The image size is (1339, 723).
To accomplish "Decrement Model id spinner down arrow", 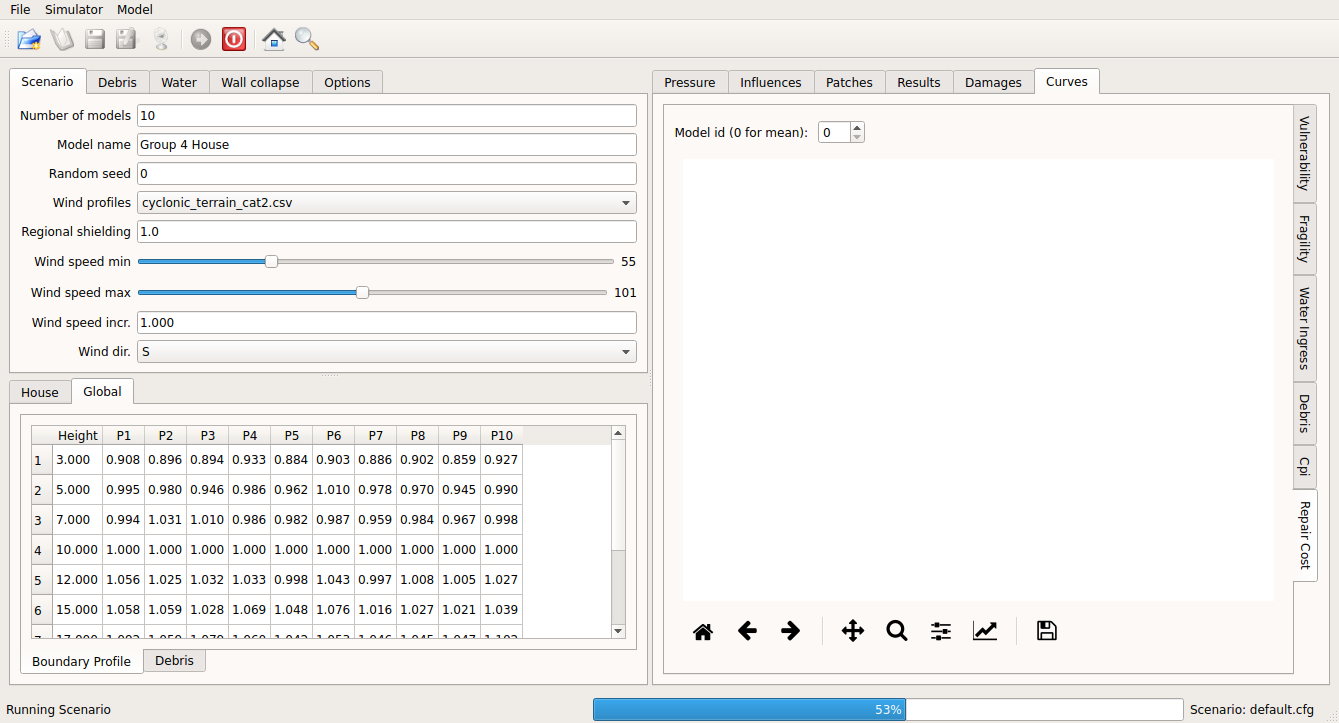I will (857, 137).
